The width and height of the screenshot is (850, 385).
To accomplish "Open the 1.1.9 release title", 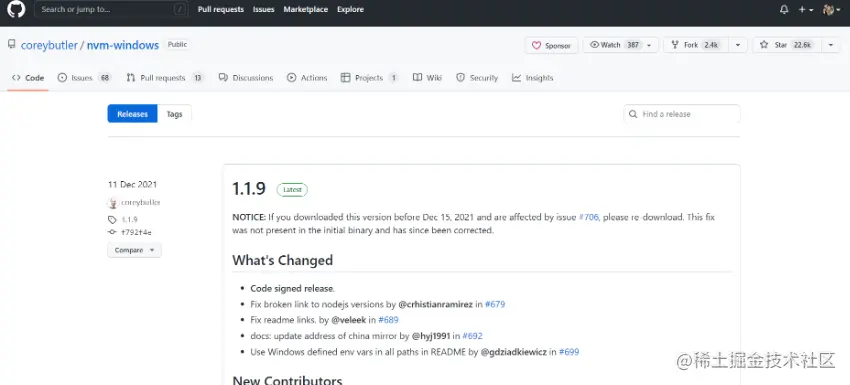I will (249, 189).
